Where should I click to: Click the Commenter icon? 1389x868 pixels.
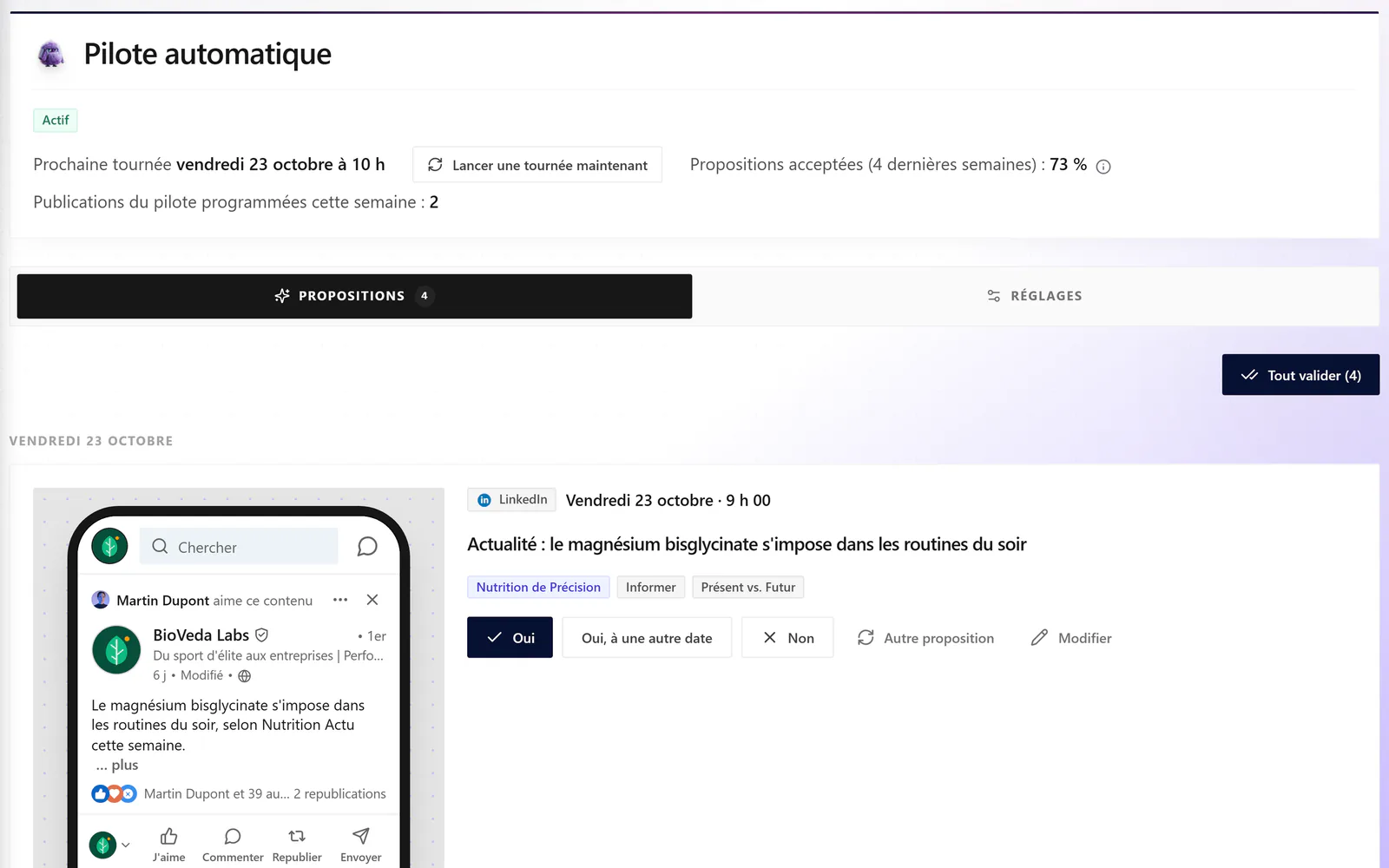coord(233,837)
